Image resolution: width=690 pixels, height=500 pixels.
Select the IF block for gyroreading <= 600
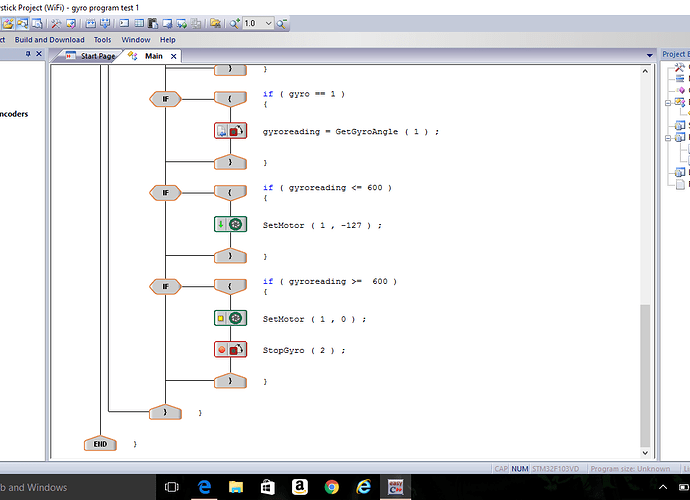[165, 193]
